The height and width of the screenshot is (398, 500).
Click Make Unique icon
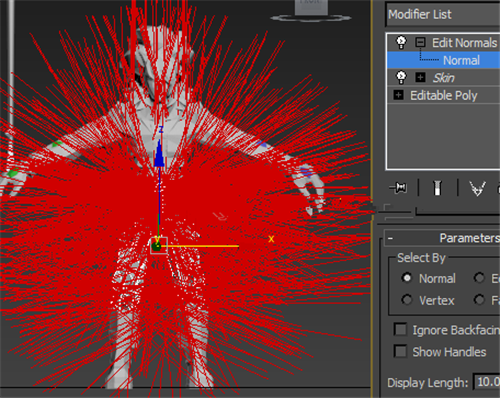pos(477,188)
